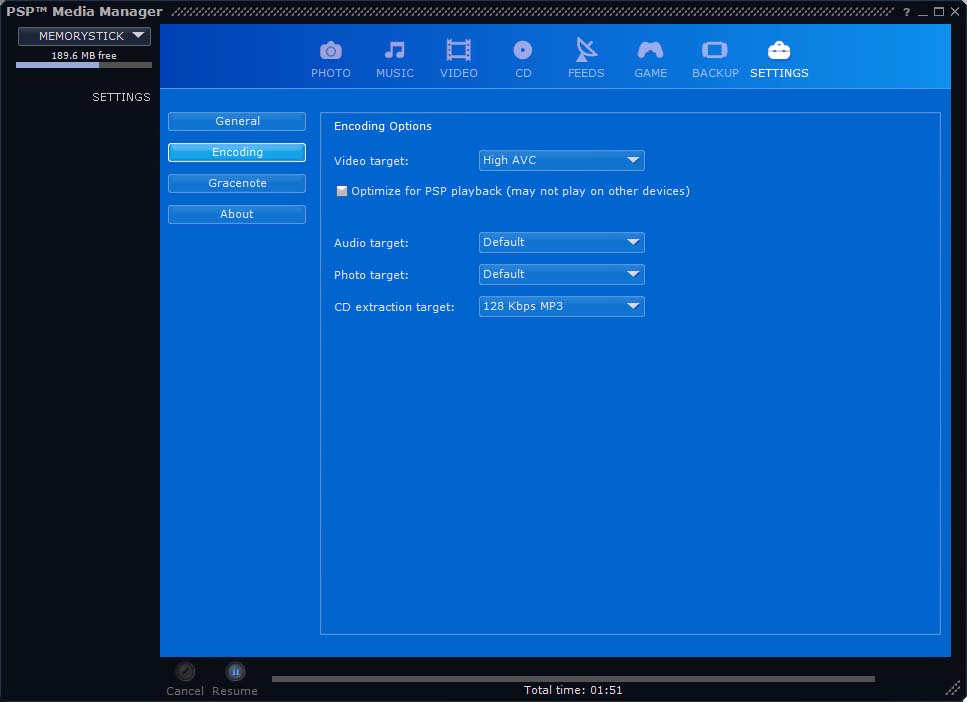Image resolution: width=967 pixels, height=702 pixels.
Task: Click the Photo target: label
Action: (x=371, y=275)
